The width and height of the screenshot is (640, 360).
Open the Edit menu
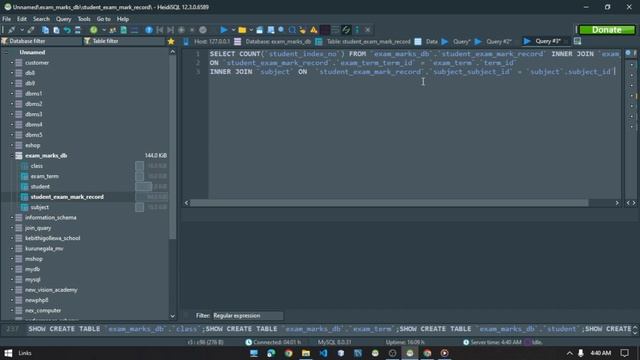[22, 19]
